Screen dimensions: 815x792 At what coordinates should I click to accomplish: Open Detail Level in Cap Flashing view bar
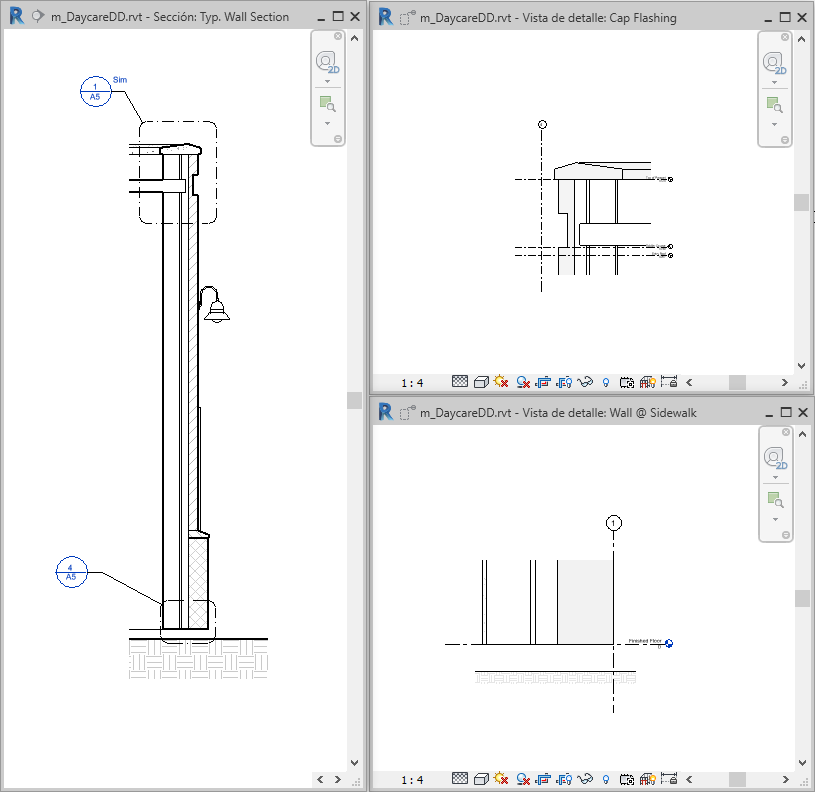coord(459,382)
